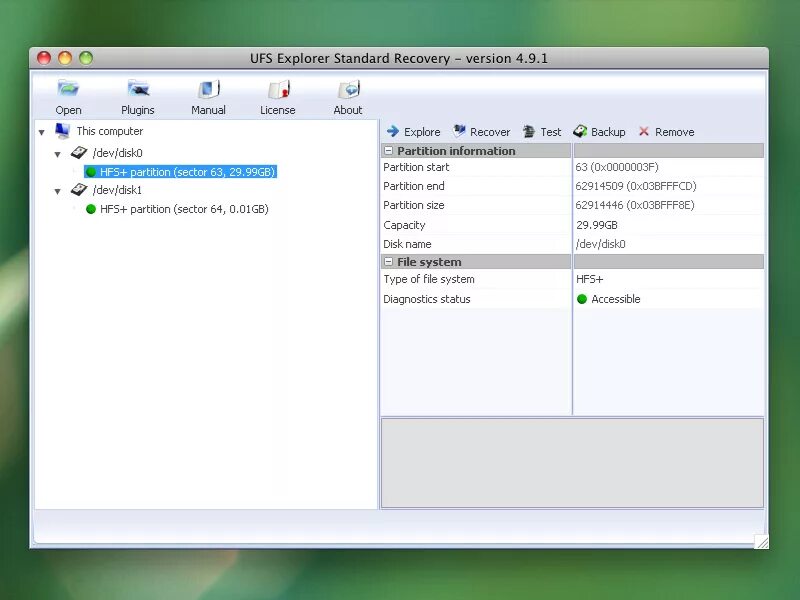The height and width of the screenshot is (600, 800).
Task: Click the Partition information header text
Action: point(456,151)
